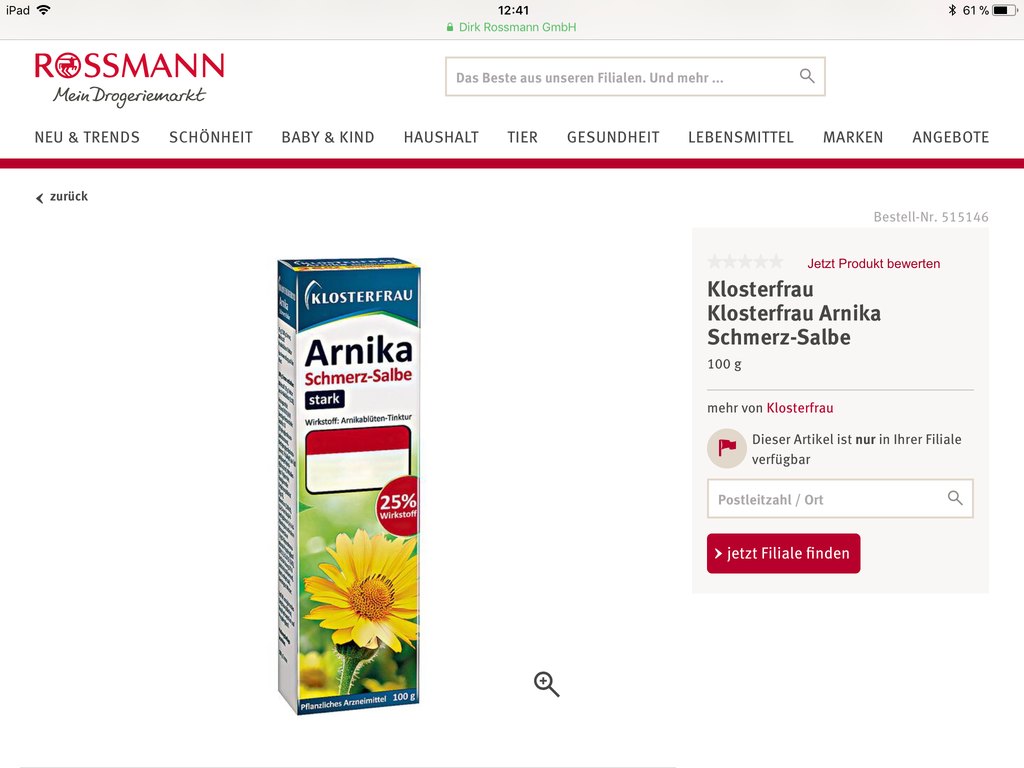Screen dimensions: 1024x768
Task: Click the jetzt Filiale finden button
Action: [x=783, y=553]
